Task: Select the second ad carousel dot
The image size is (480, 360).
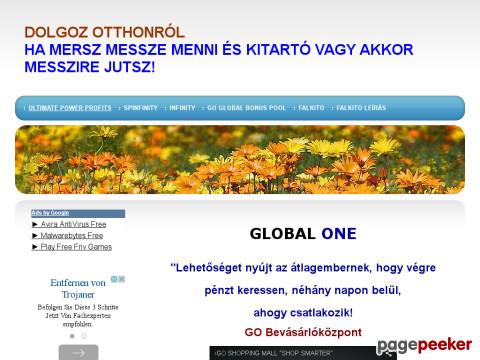Action: pos(84,336)
